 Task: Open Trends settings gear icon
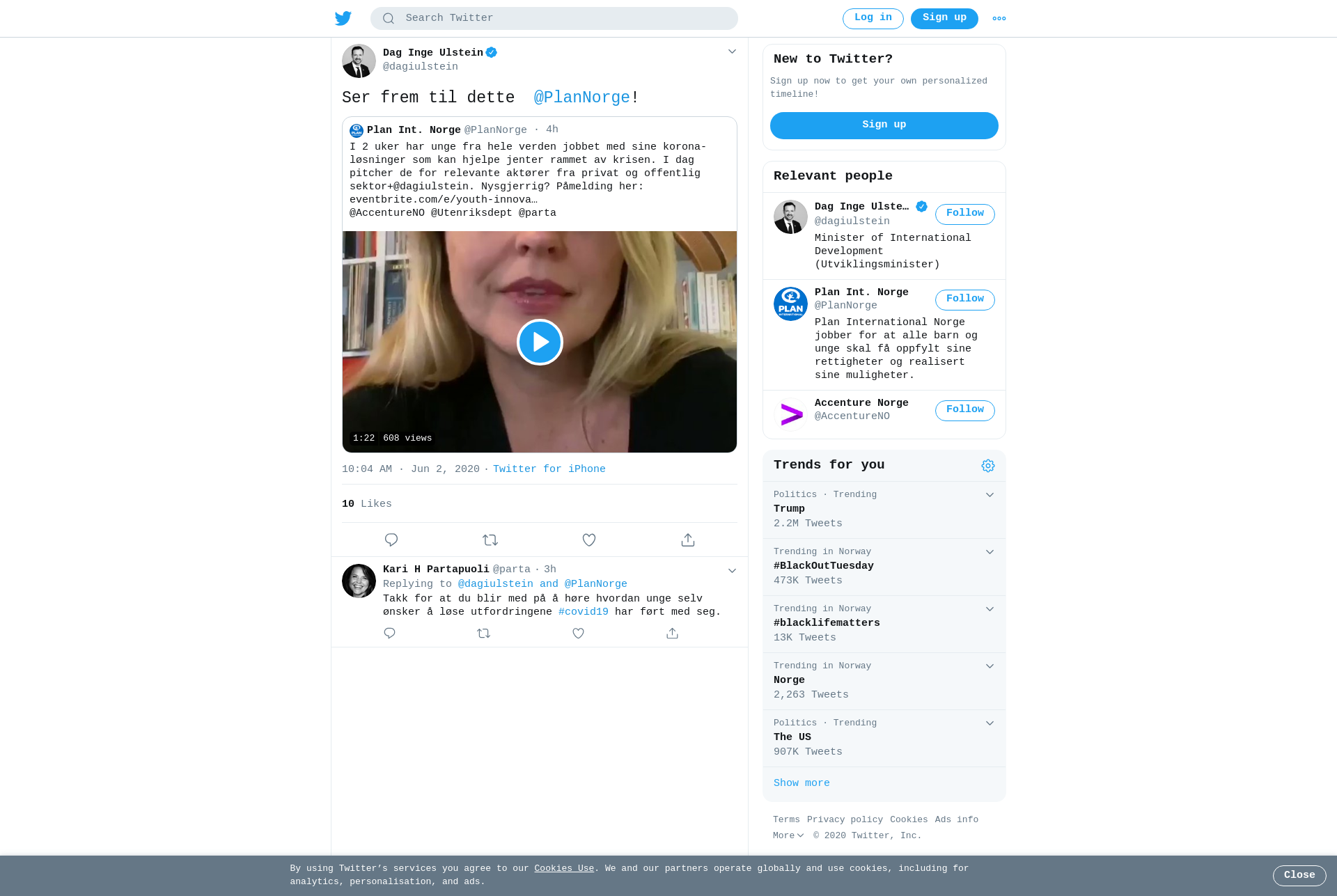pos(988,466)
